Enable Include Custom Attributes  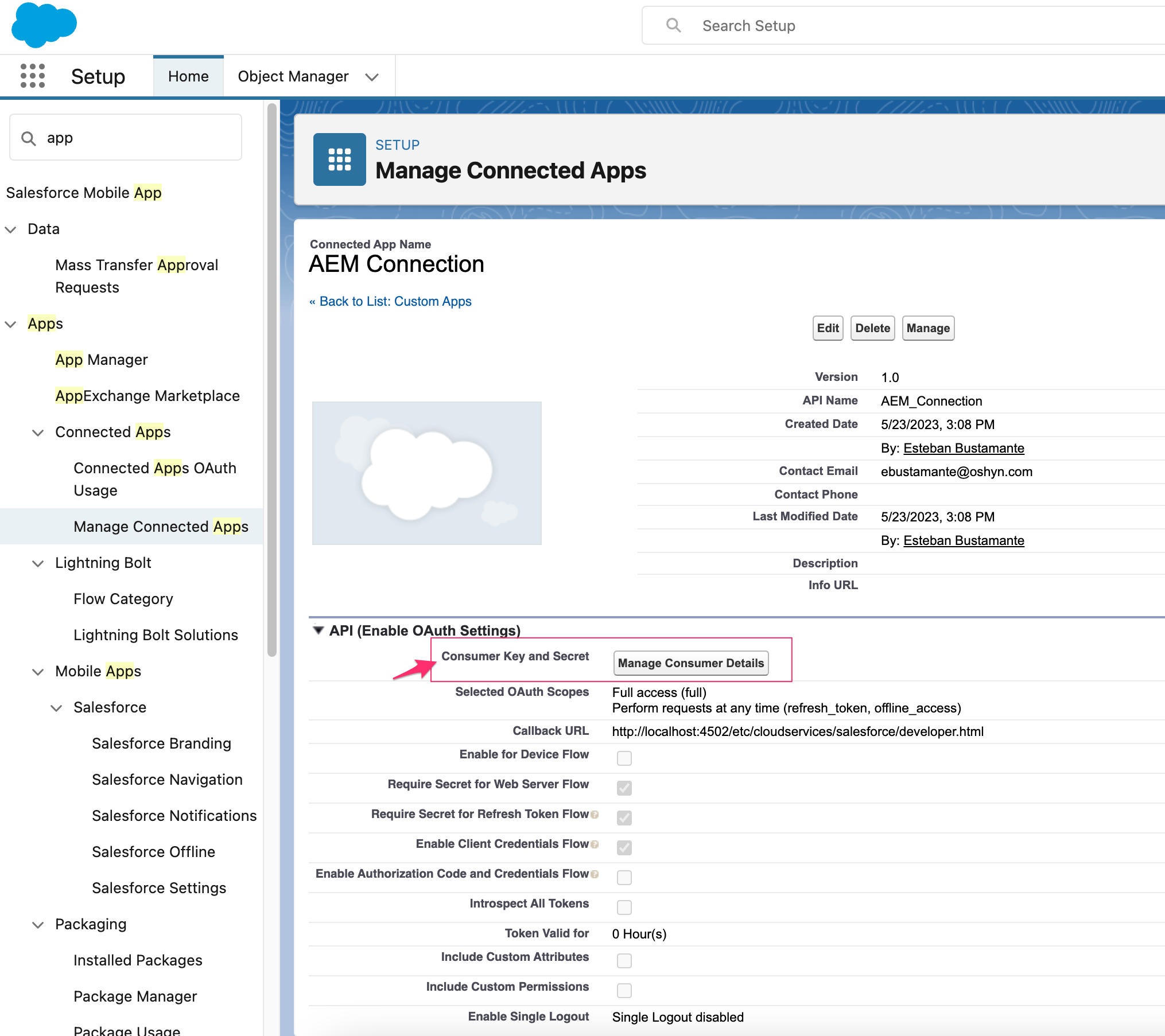click(624, 960)
